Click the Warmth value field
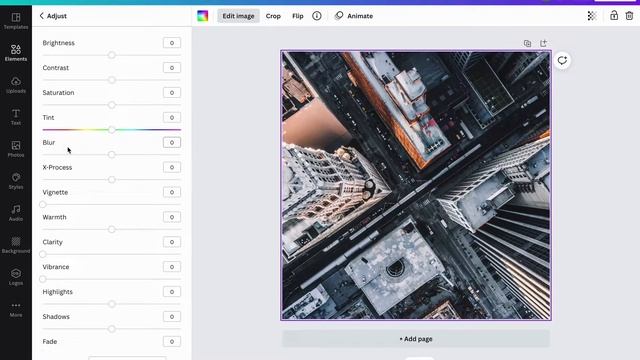Image resolution: width=640 pixels, height=360 pixels. click(x=172, y=217)
